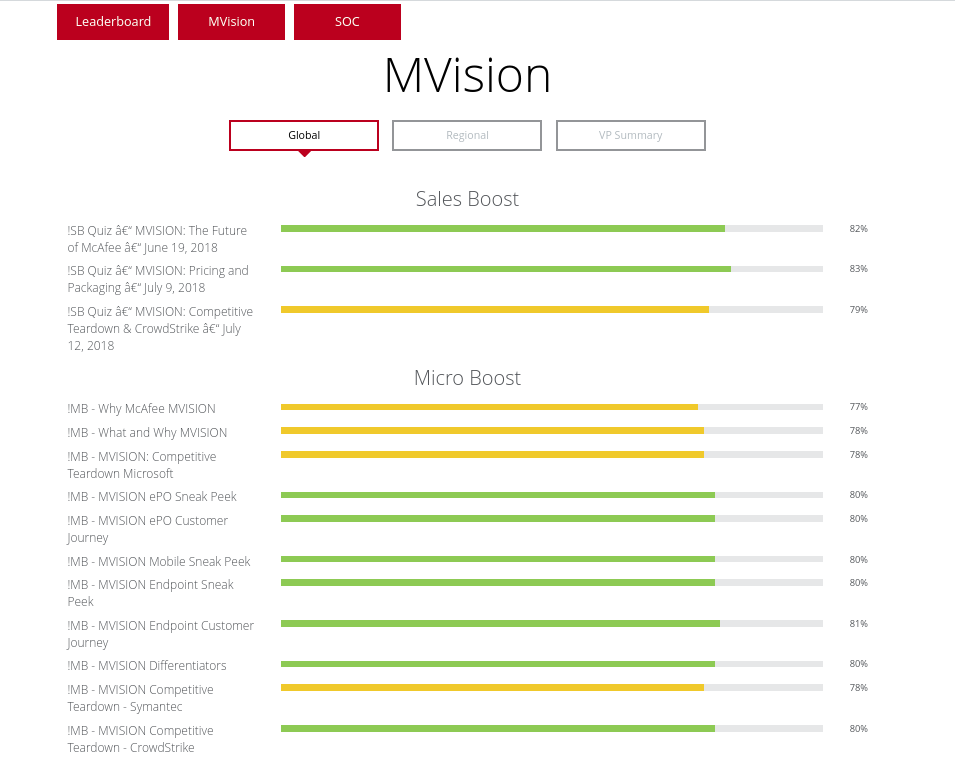The image size is (955, 769).
Task: Click the Why McAfee MVISION progress bar
Action: [x=552, y=407]
